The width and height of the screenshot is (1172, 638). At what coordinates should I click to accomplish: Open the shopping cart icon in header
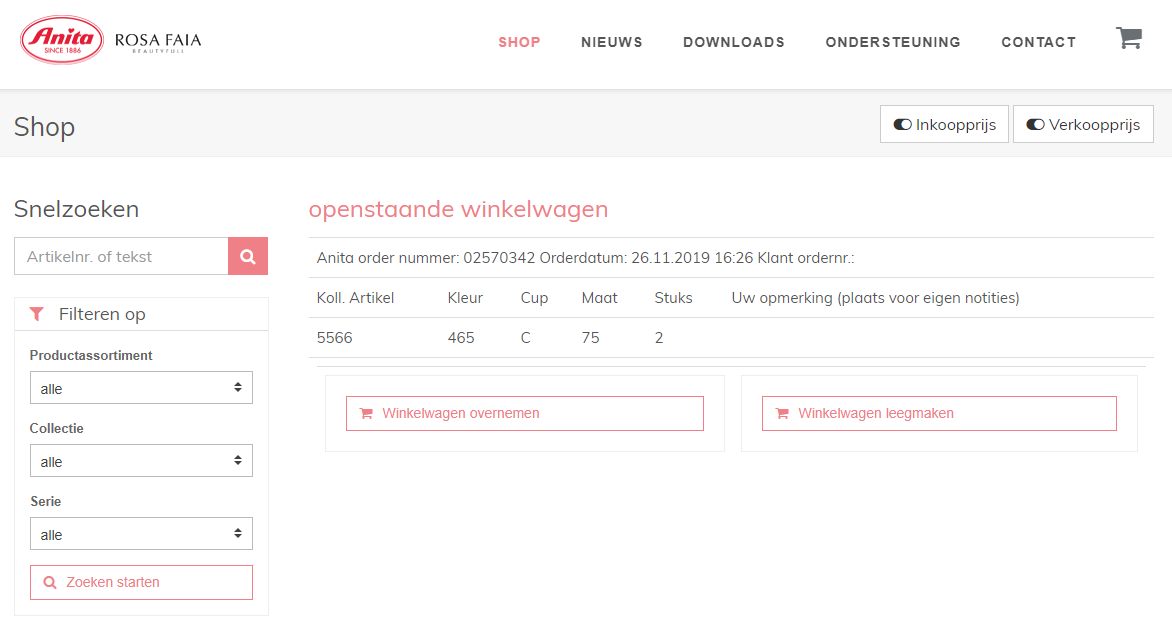coord(1128,39)
